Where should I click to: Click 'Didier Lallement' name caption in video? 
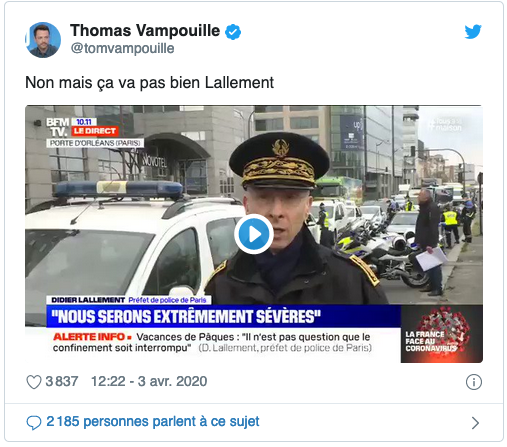pos(88,300)
